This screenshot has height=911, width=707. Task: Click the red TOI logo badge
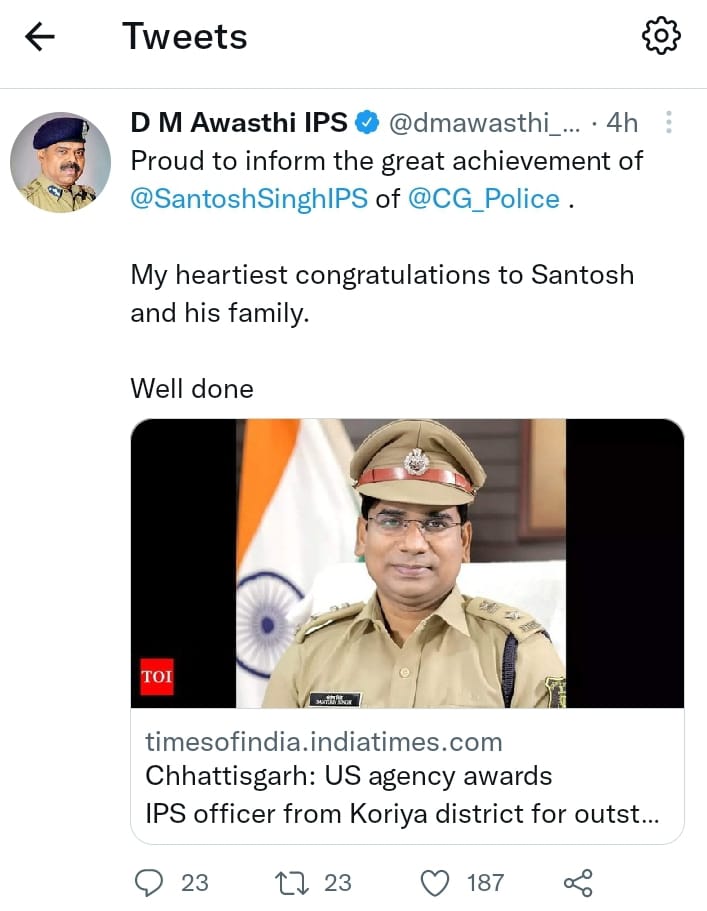click(157, 676)
